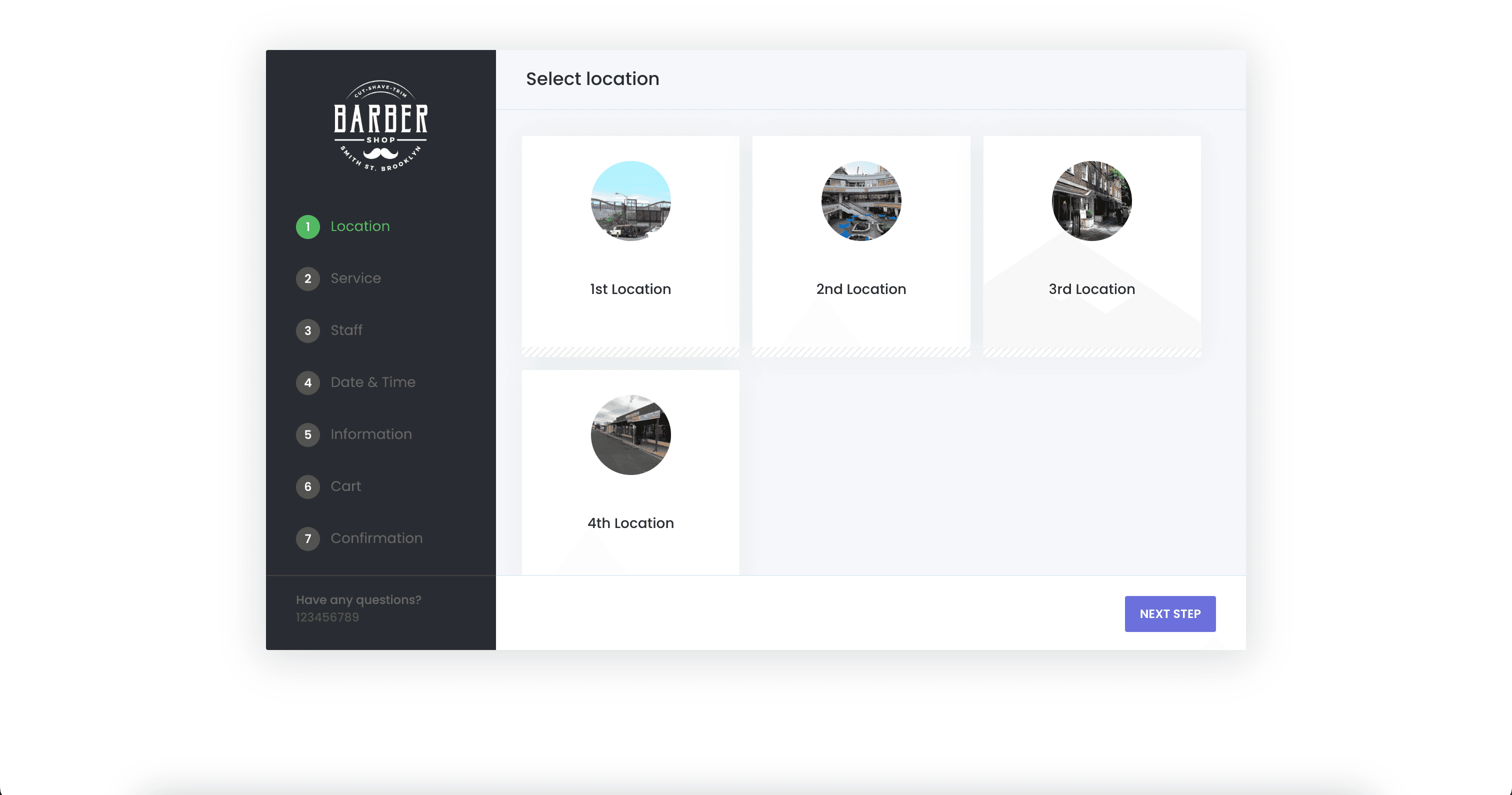The image size is (1512, 795).
Task: Choose the '4th Location' label
Action: [630, 523]
